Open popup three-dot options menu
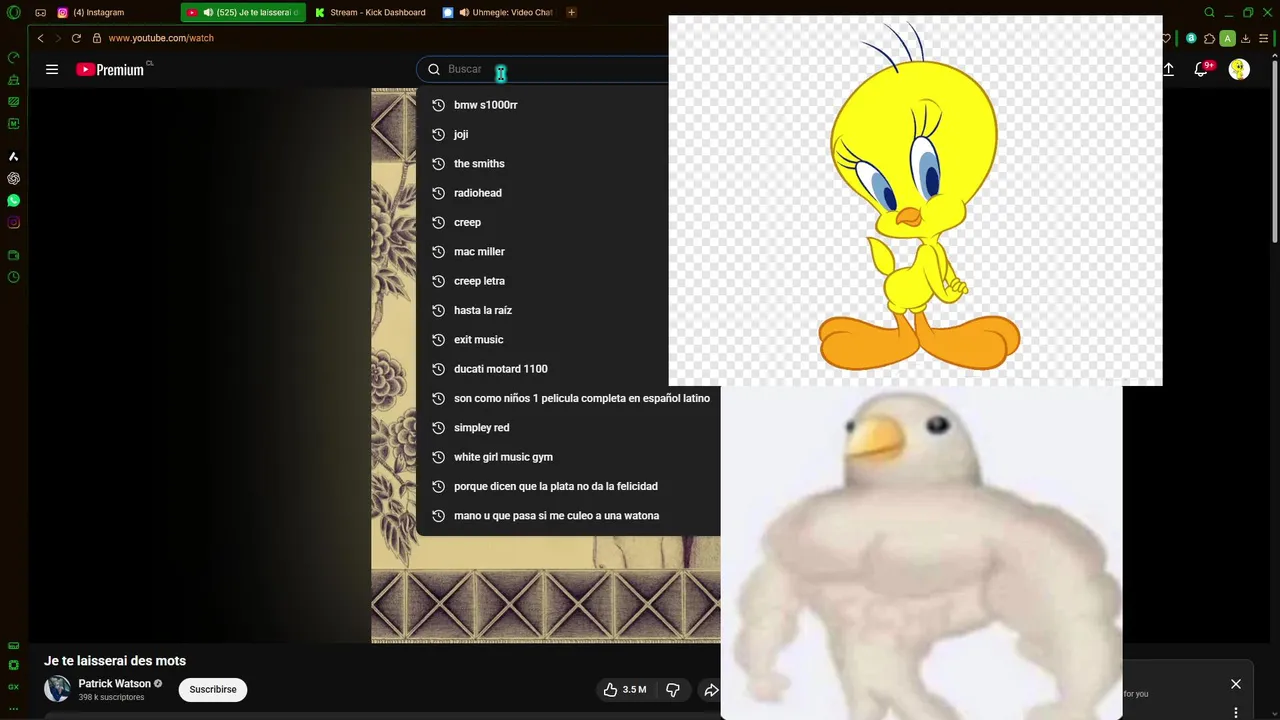 1236,713
